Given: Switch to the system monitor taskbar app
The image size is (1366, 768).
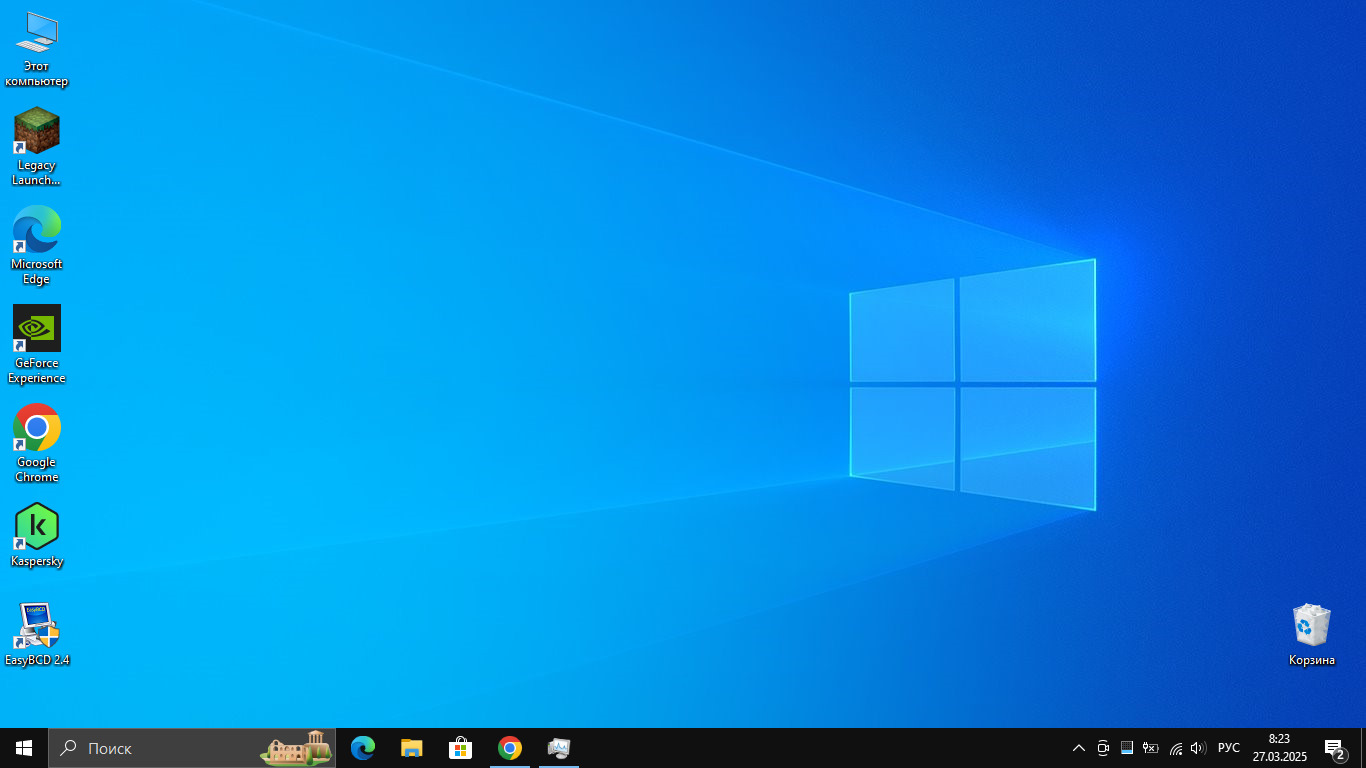Looking at the screenshot, I should point(559,748).
